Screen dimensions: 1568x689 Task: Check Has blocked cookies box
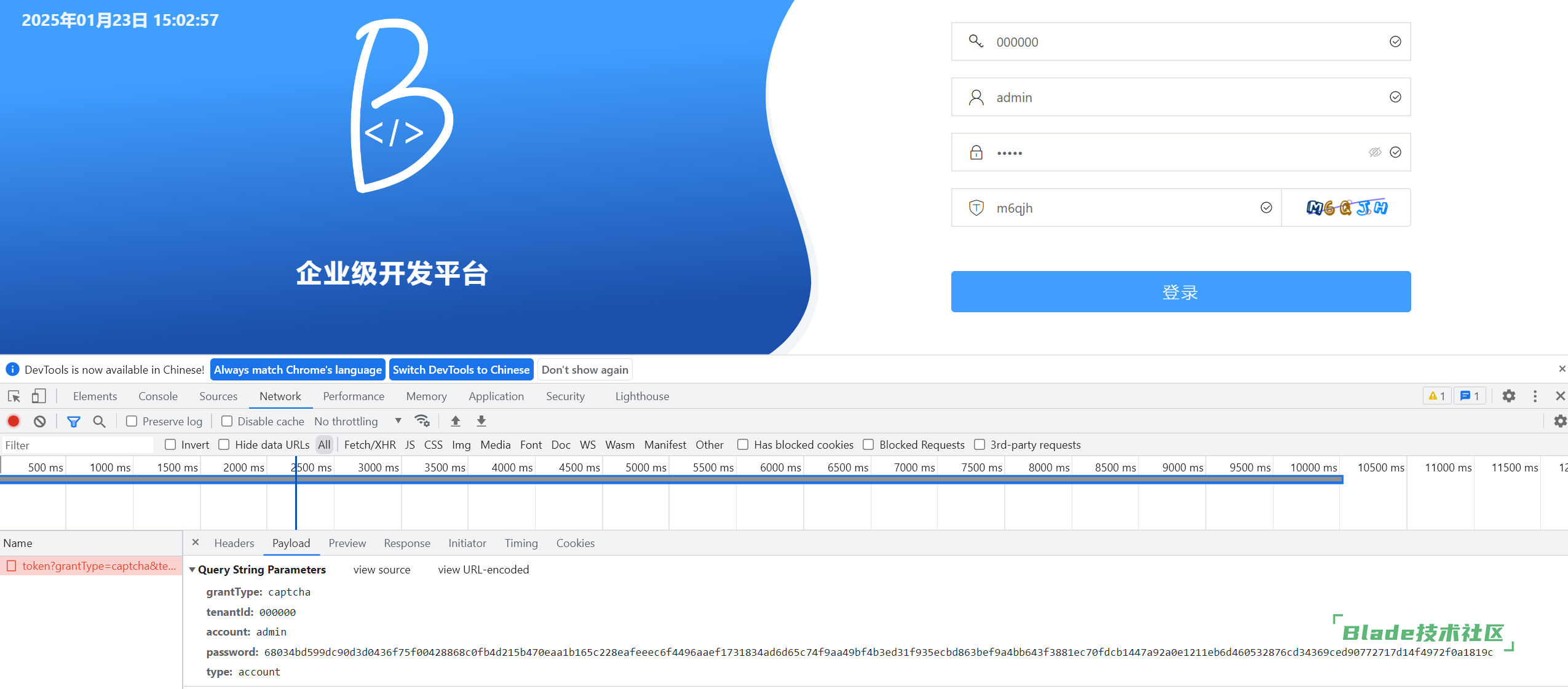click(x=743, y=444)
